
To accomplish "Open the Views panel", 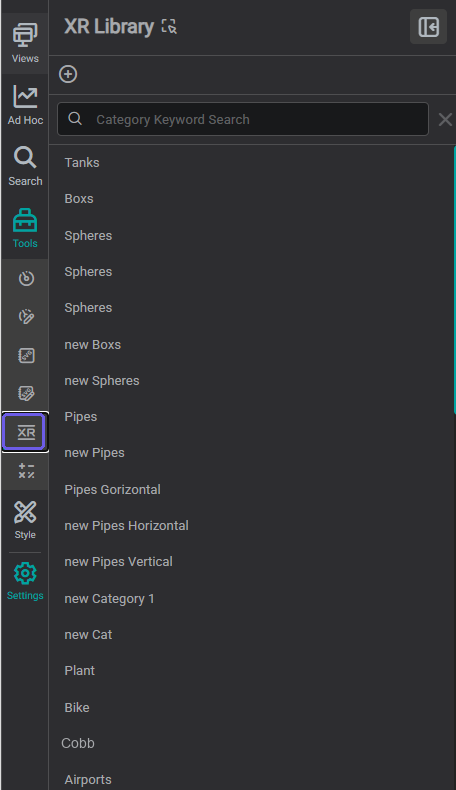I will (25, 43).
